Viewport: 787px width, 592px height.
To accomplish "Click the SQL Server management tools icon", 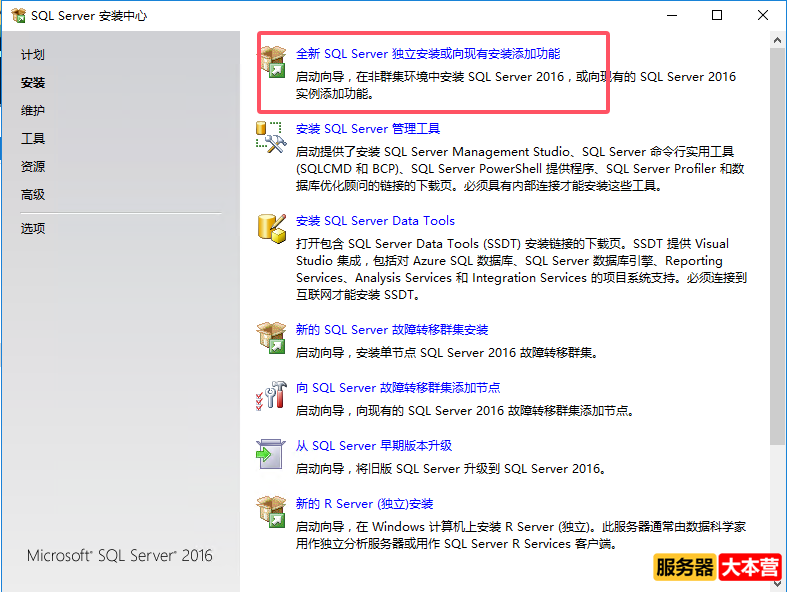I will pos(271,137).
